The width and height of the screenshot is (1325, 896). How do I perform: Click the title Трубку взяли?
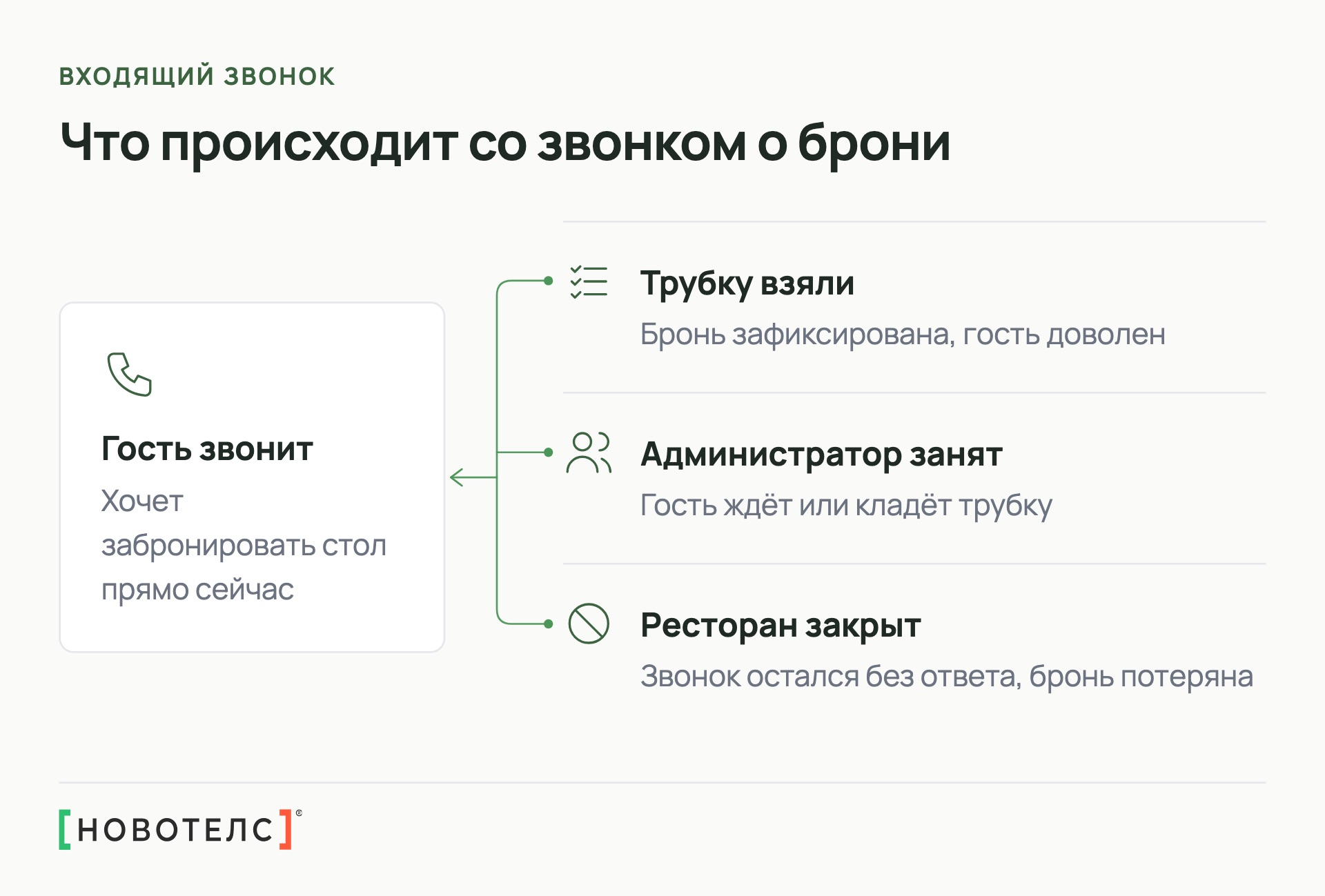(747, 283)
